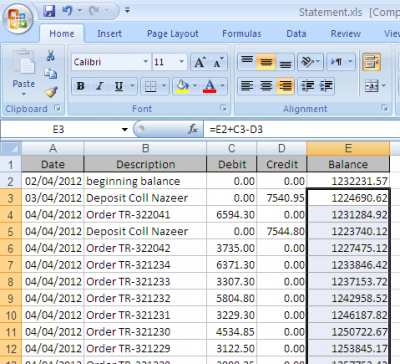Click the Grow Font icon
Screen dimensions: 400x364
point(200,62)
